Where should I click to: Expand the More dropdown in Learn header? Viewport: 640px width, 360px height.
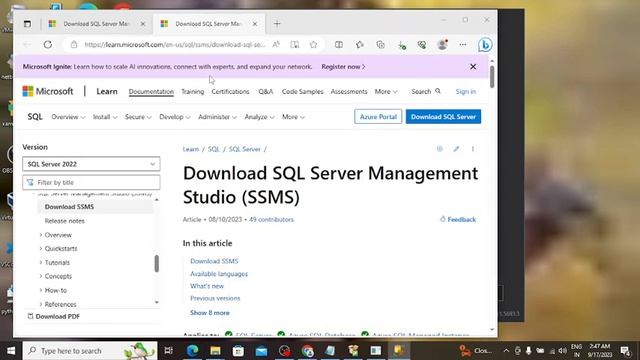tap(386, 91)
